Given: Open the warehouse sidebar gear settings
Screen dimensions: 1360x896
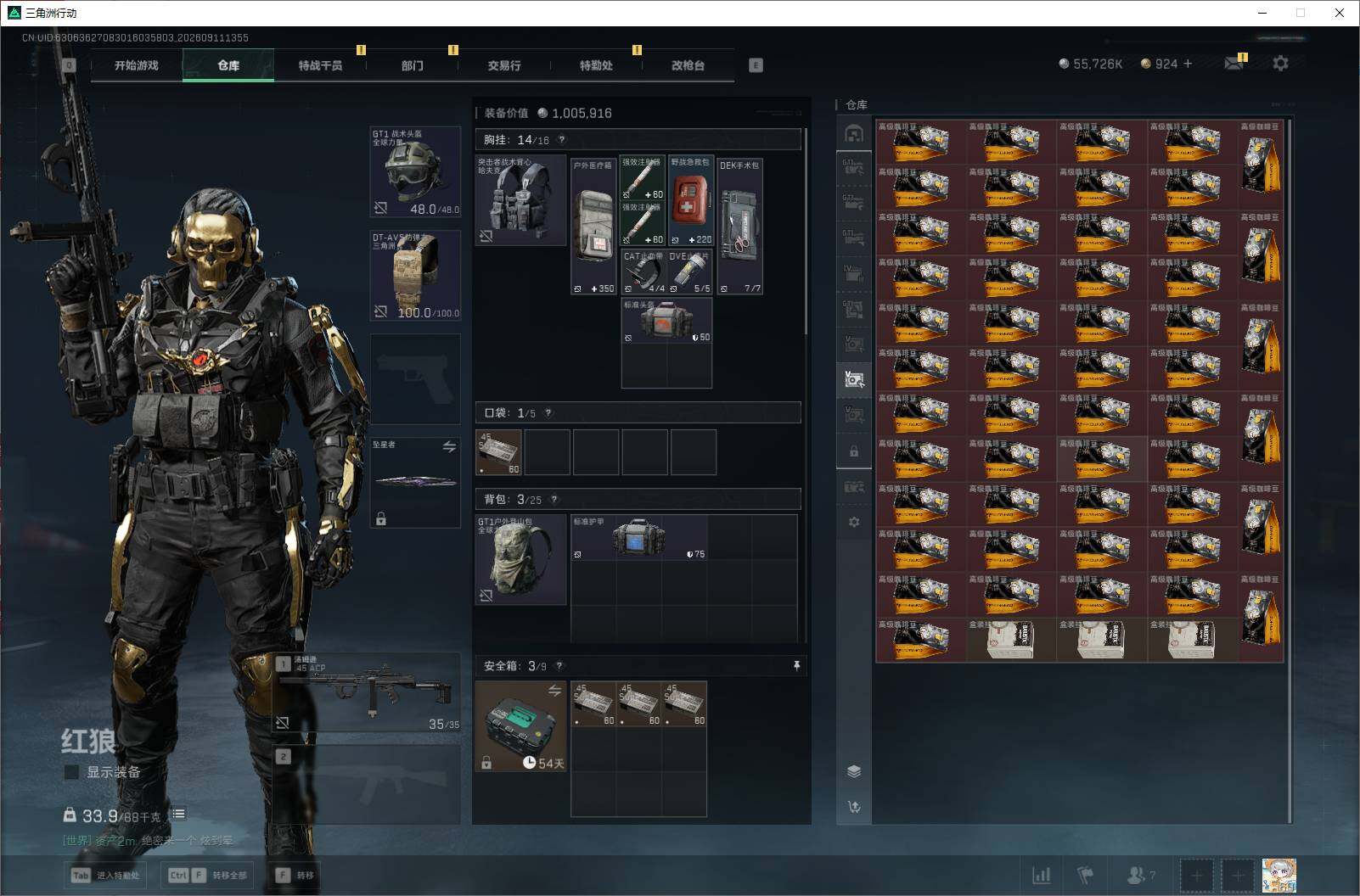Looking at the screenshot, I should (854, 522).
